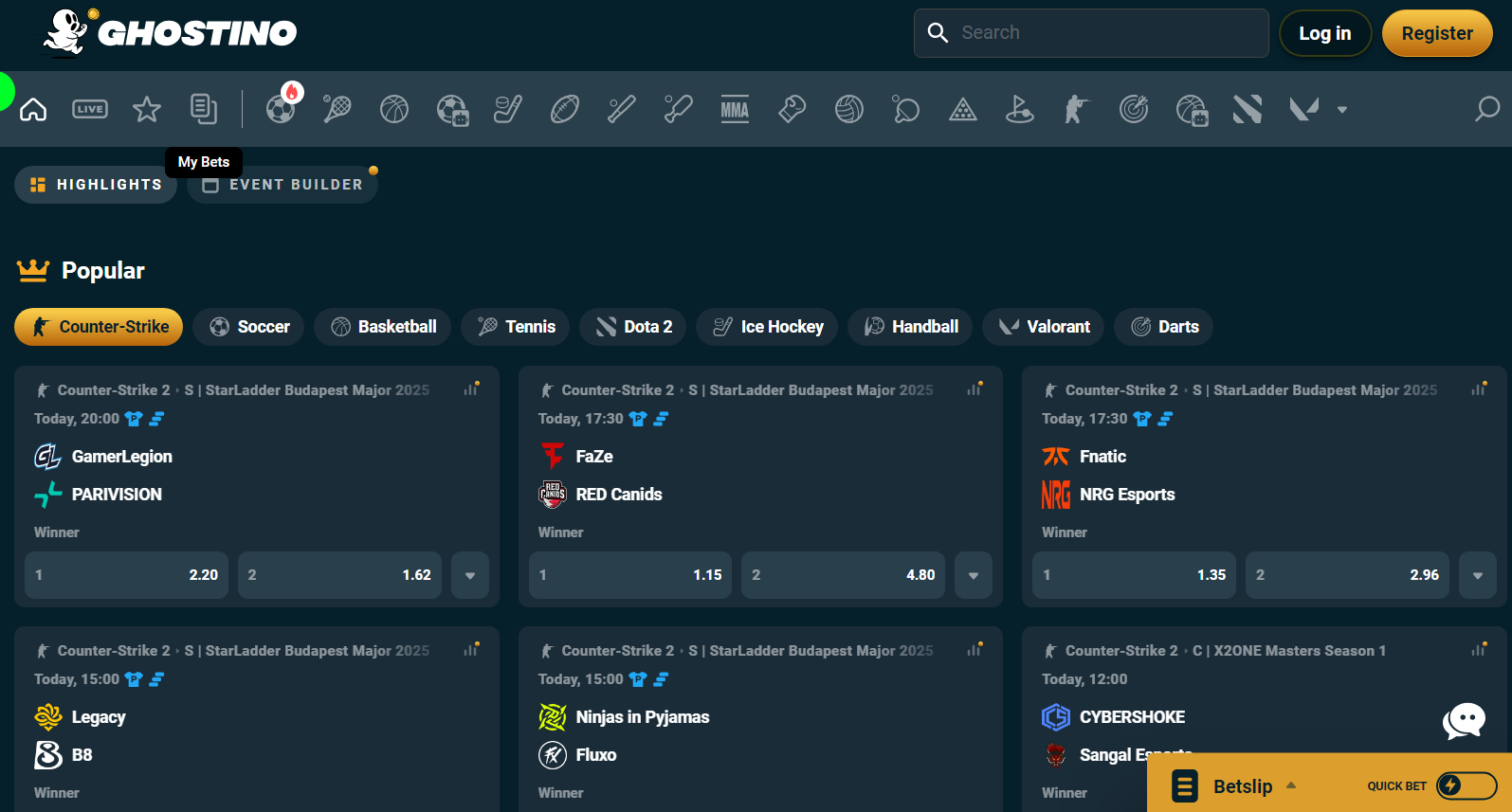Bet on Fnatic at 1.35

click(x=1134, y=575)
